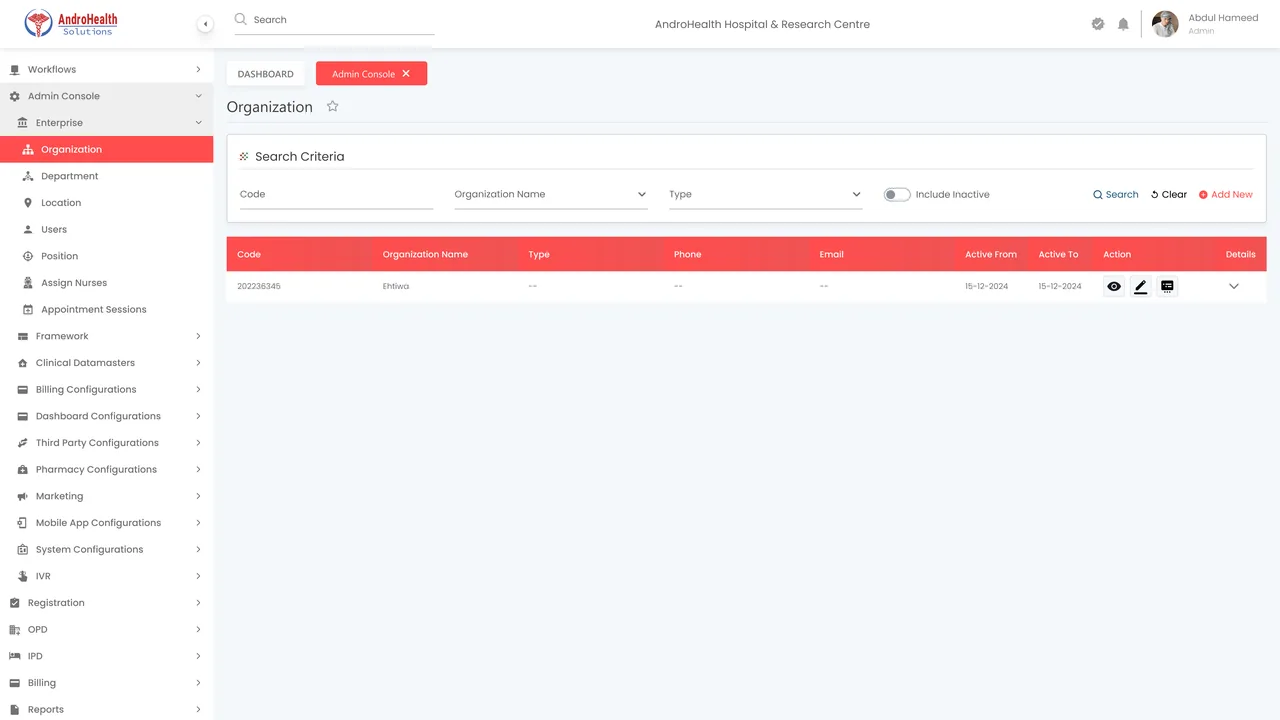Open Department in sidebar
Viewport: 1280px width, 720px height.
[x=106, y=176]
